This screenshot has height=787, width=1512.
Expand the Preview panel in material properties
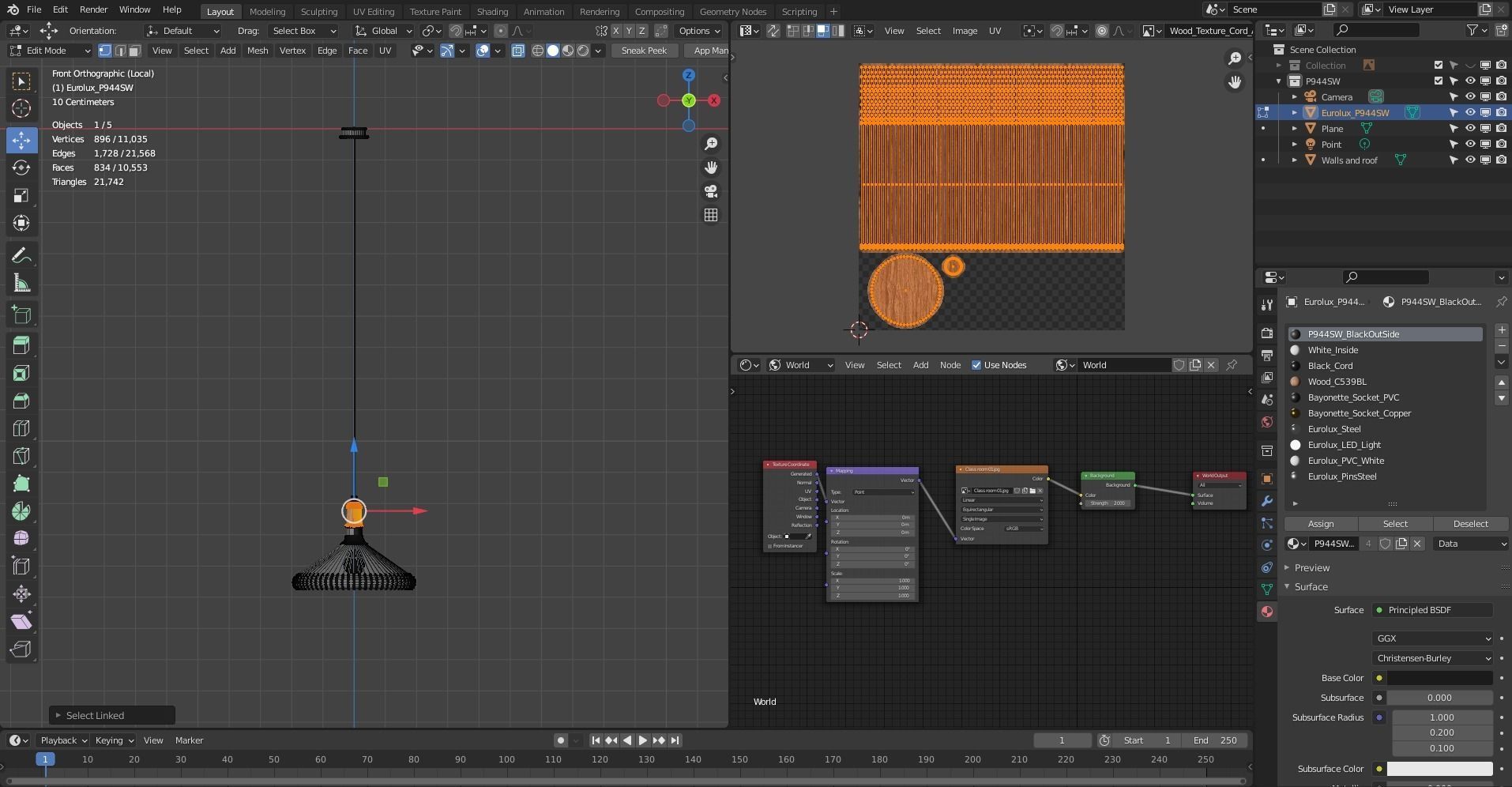[1312, 568]
